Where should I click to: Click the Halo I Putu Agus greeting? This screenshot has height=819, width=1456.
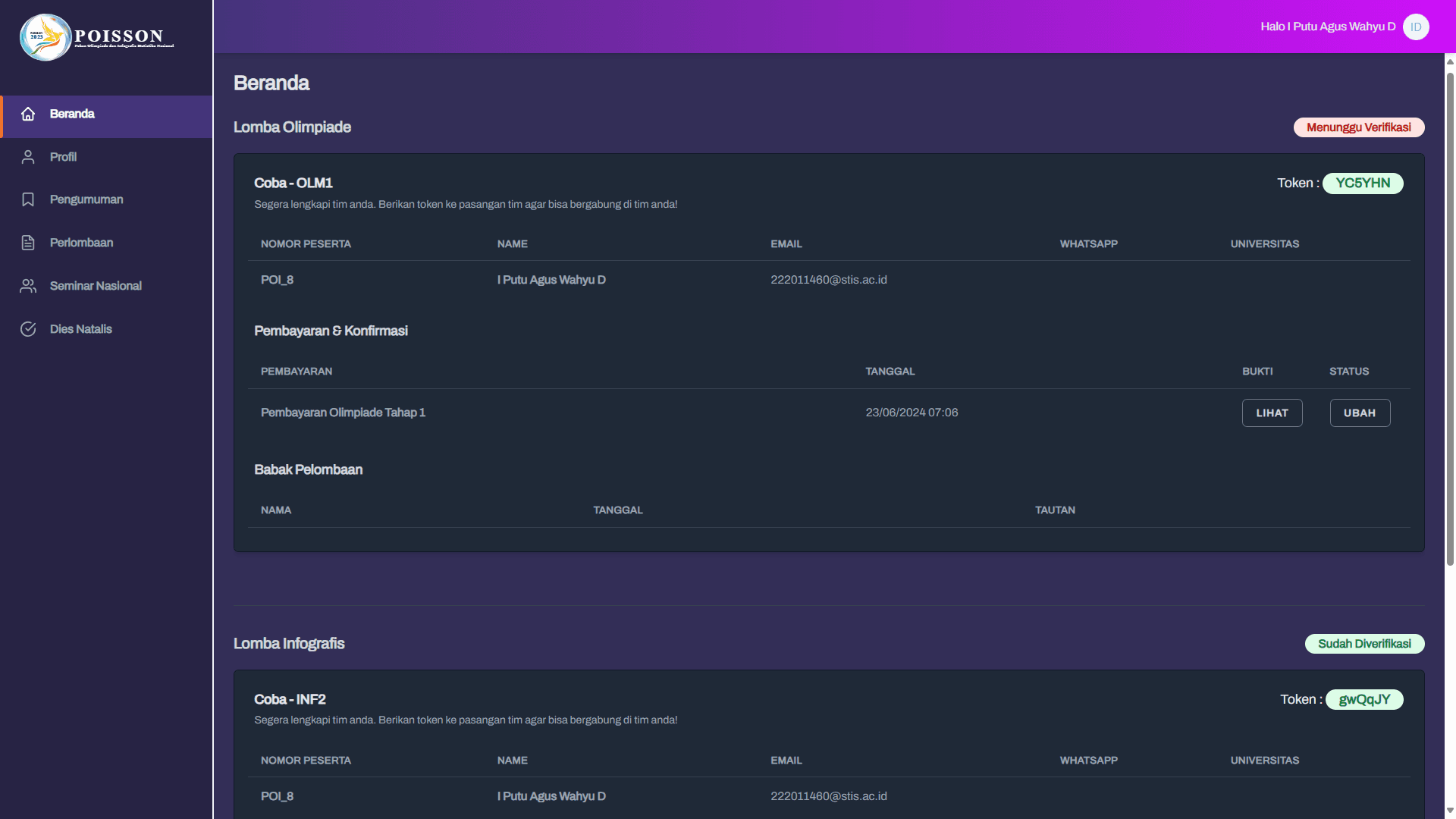[x=1327, y=27]
